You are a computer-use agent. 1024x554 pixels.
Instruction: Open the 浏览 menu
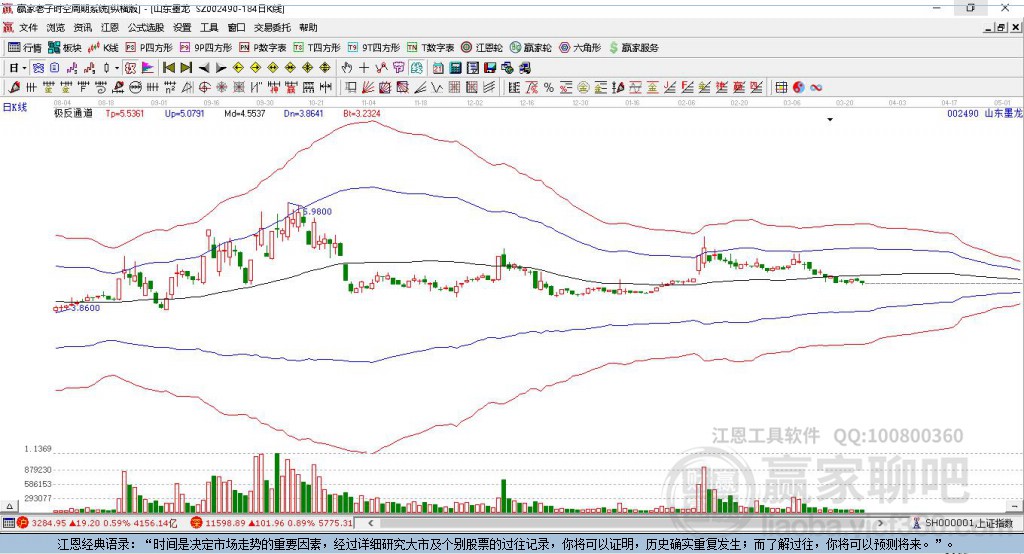coord(56,27)
